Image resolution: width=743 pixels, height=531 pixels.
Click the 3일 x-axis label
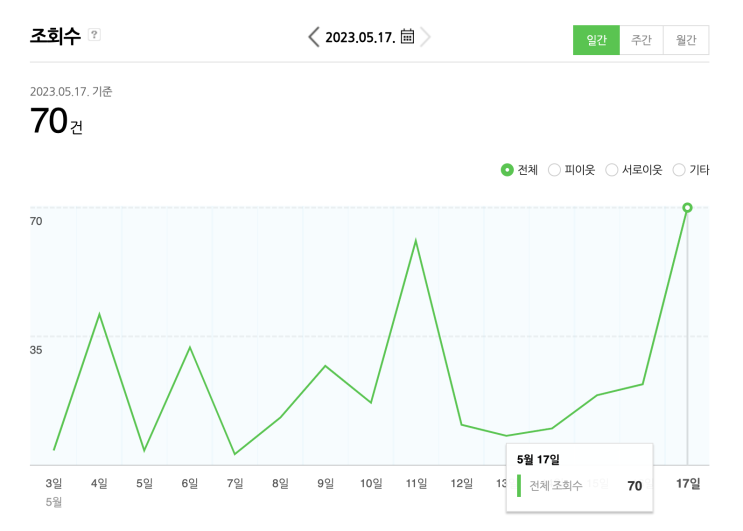tap(54, 483)
